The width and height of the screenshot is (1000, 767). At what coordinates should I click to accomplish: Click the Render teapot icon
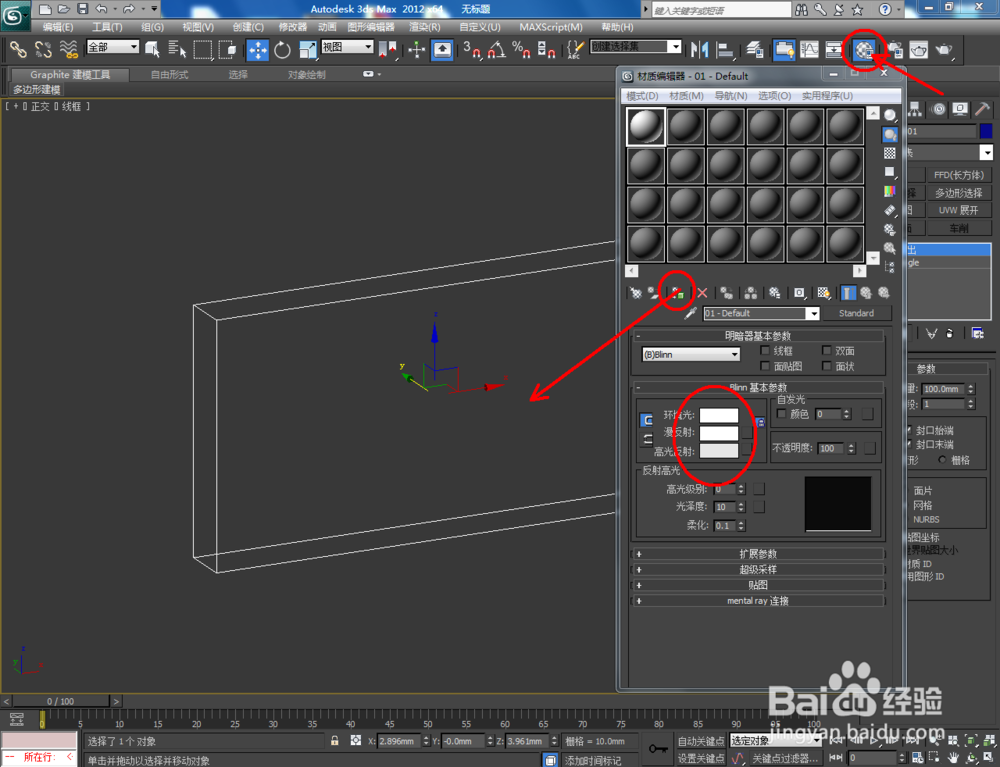[944, 49]
